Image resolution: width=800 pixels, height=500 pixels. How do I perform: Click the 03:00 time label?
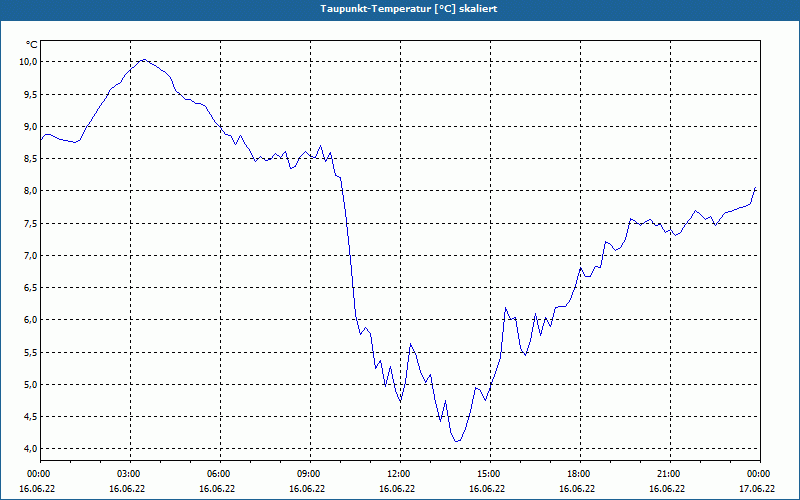pyautogui.click(x=130, y=474)
